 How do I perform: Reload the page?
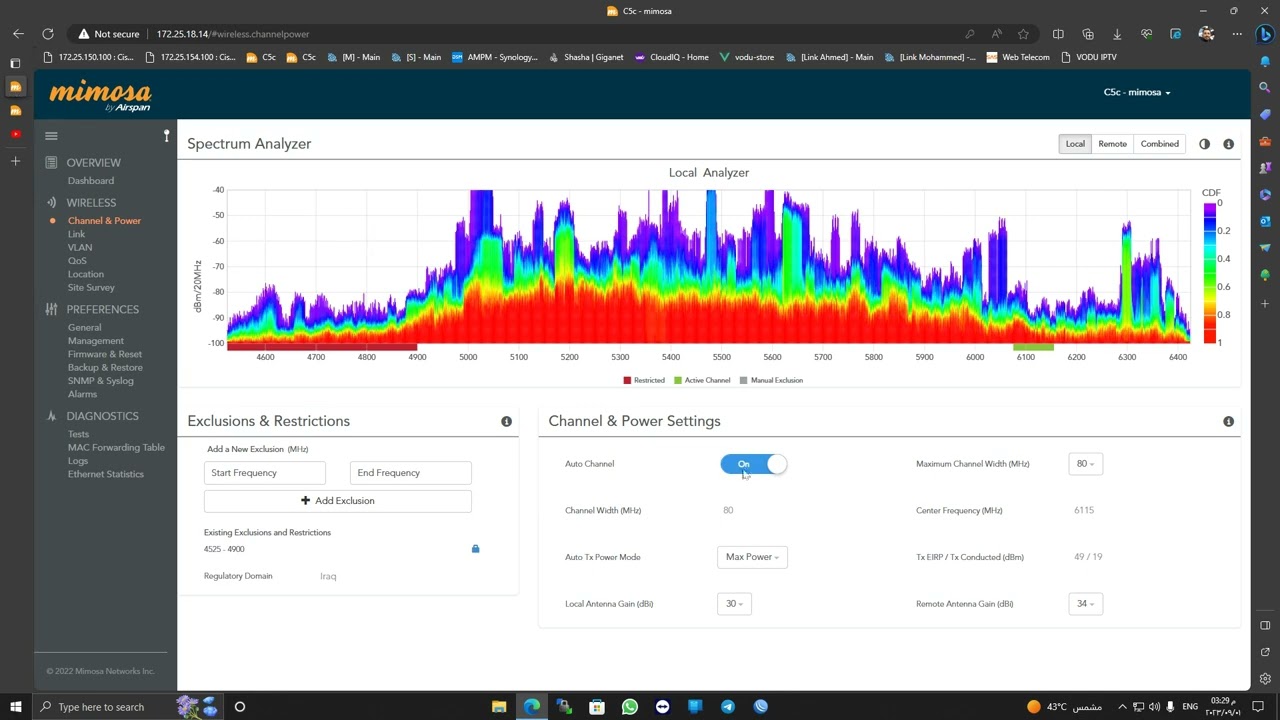47,34
